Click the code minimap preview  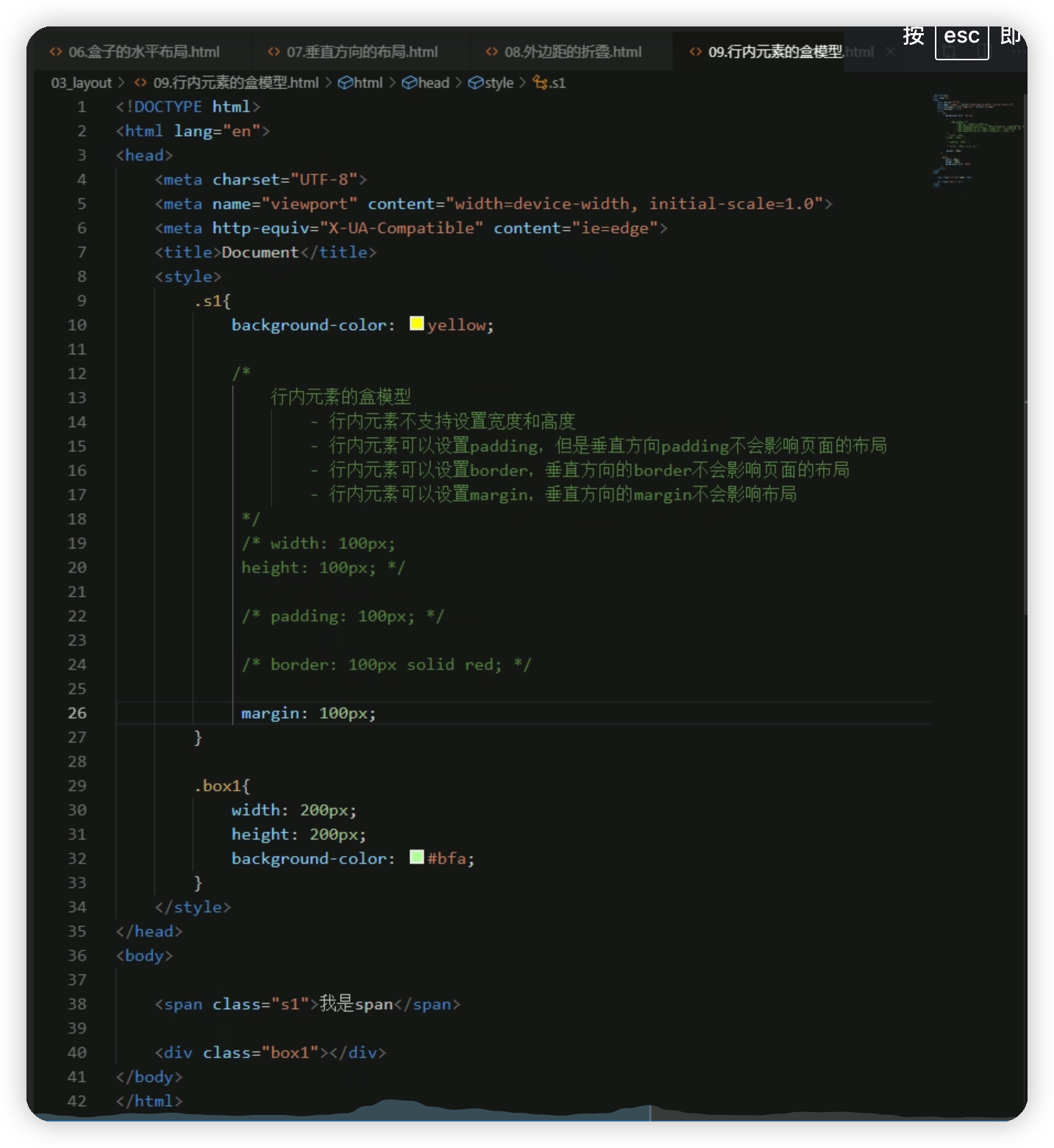coord(976,140)
